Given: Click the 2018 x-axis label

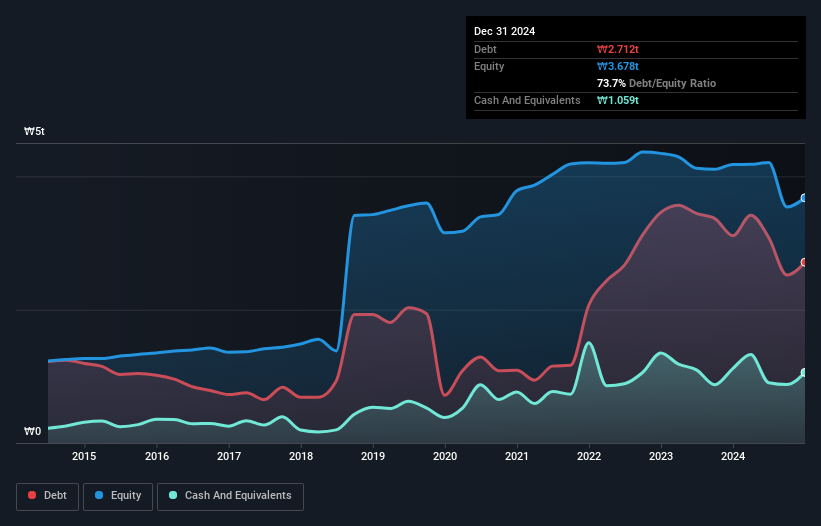Looking at the screenshot, I should pos(301,456).
